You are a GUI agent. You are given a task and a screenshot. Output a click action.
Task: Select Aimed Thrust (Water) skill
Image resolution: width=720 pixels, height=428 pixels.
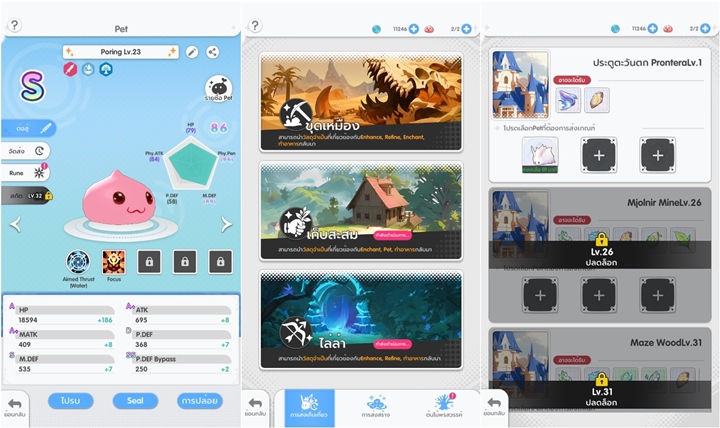(78, 262)
